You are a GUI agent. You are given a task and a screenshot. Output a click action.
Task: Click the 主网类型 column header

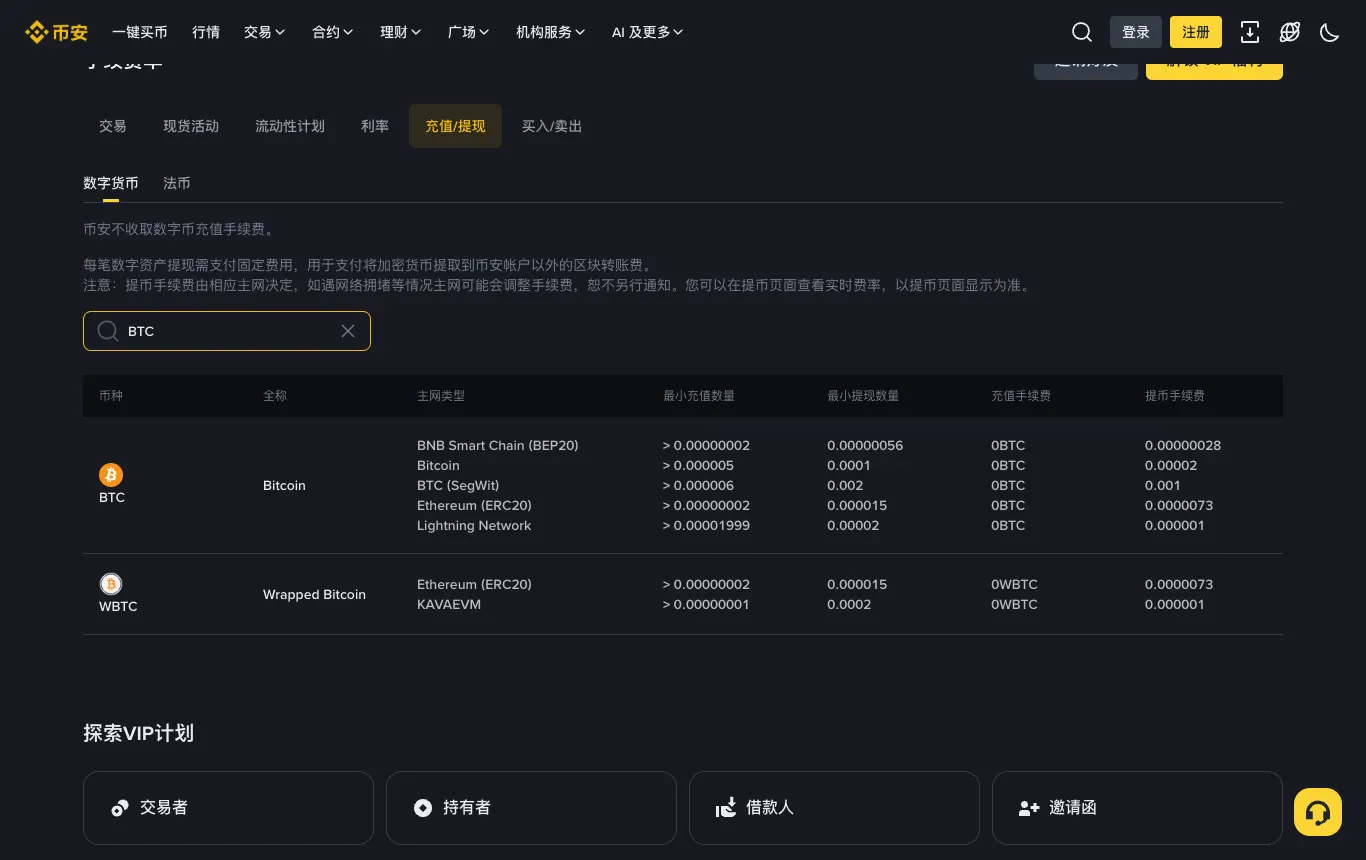(441, 396)
